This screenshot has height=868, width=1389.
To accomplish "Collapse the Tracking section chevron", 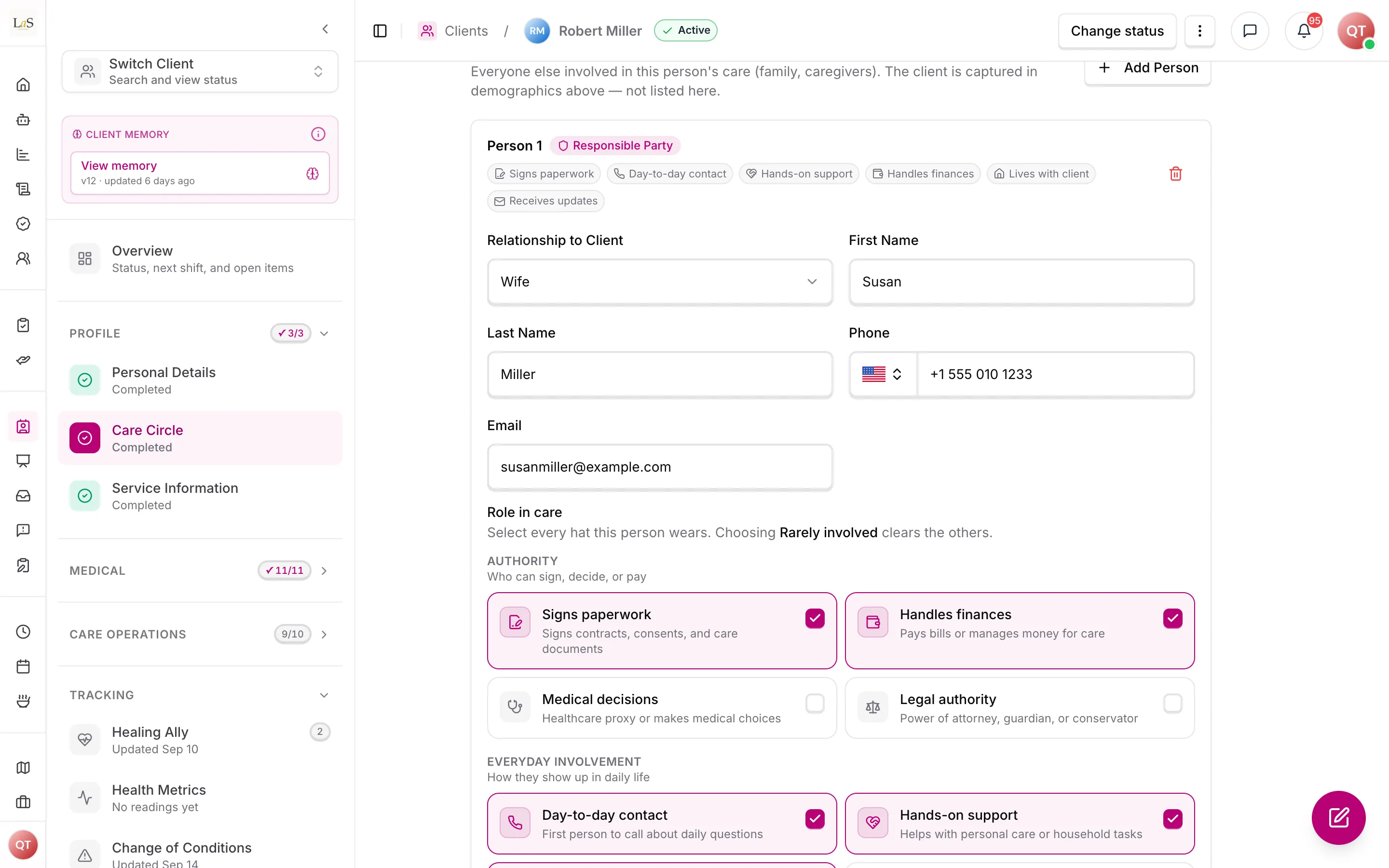I will coord(324,695).
